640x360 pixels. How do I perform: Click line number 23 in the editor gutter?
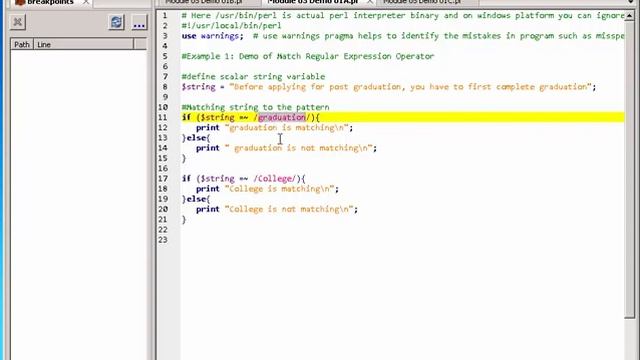pyautogui.click(x=163, y=240)
